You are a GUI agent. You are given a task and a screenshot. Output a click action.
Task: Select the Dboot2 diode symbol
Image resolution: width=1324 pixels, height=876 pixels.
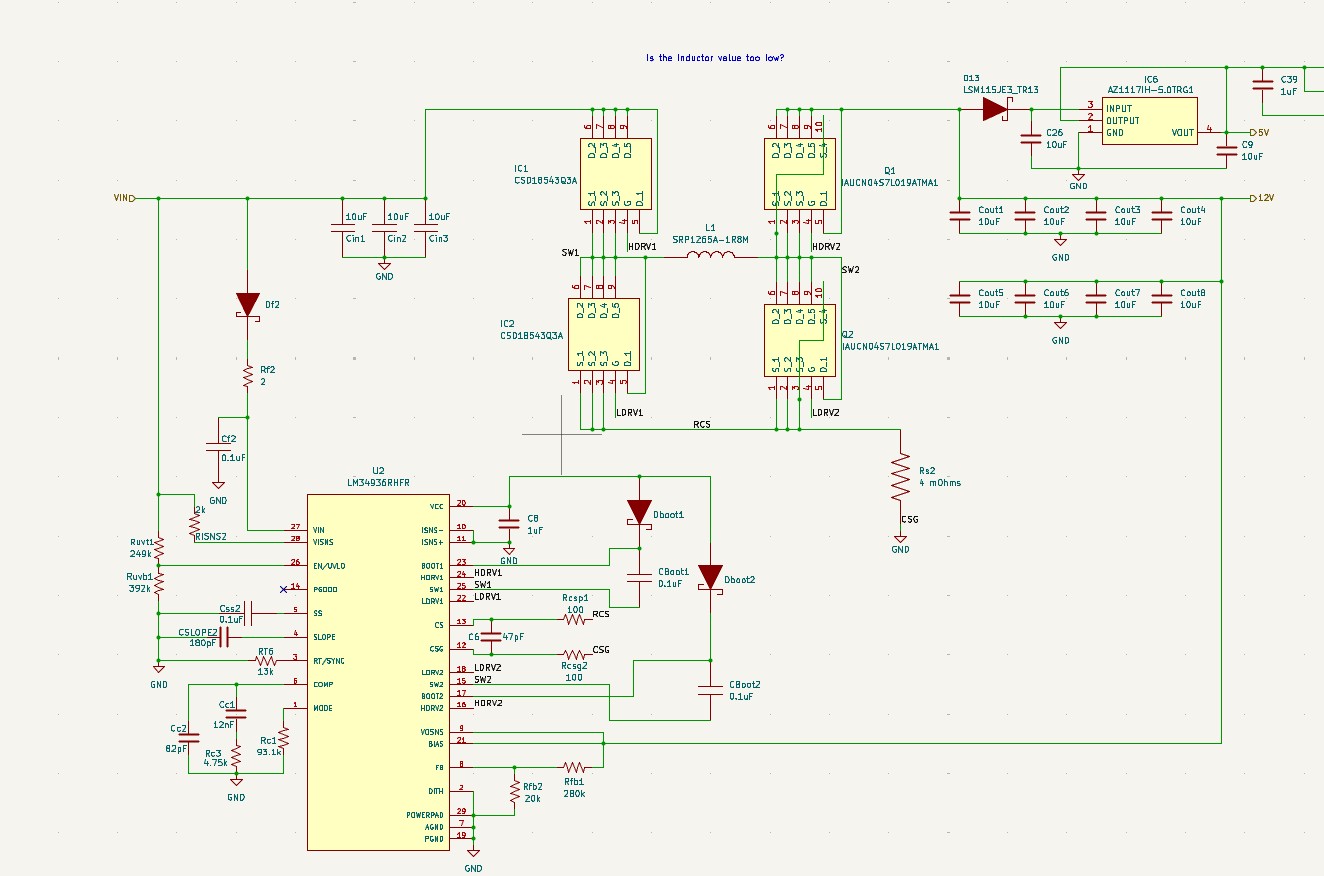point(710,578)
